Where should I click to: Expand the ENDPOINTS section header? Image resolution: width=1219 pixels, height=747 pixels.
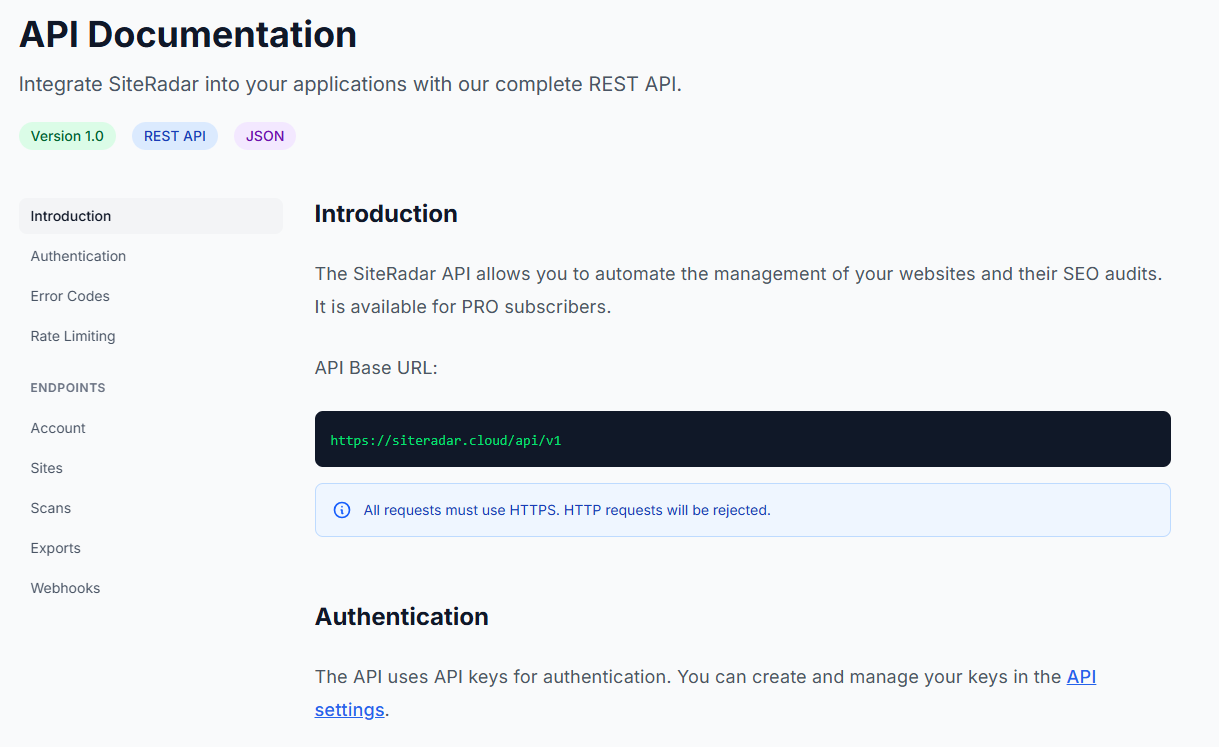[x=68, y=387]
